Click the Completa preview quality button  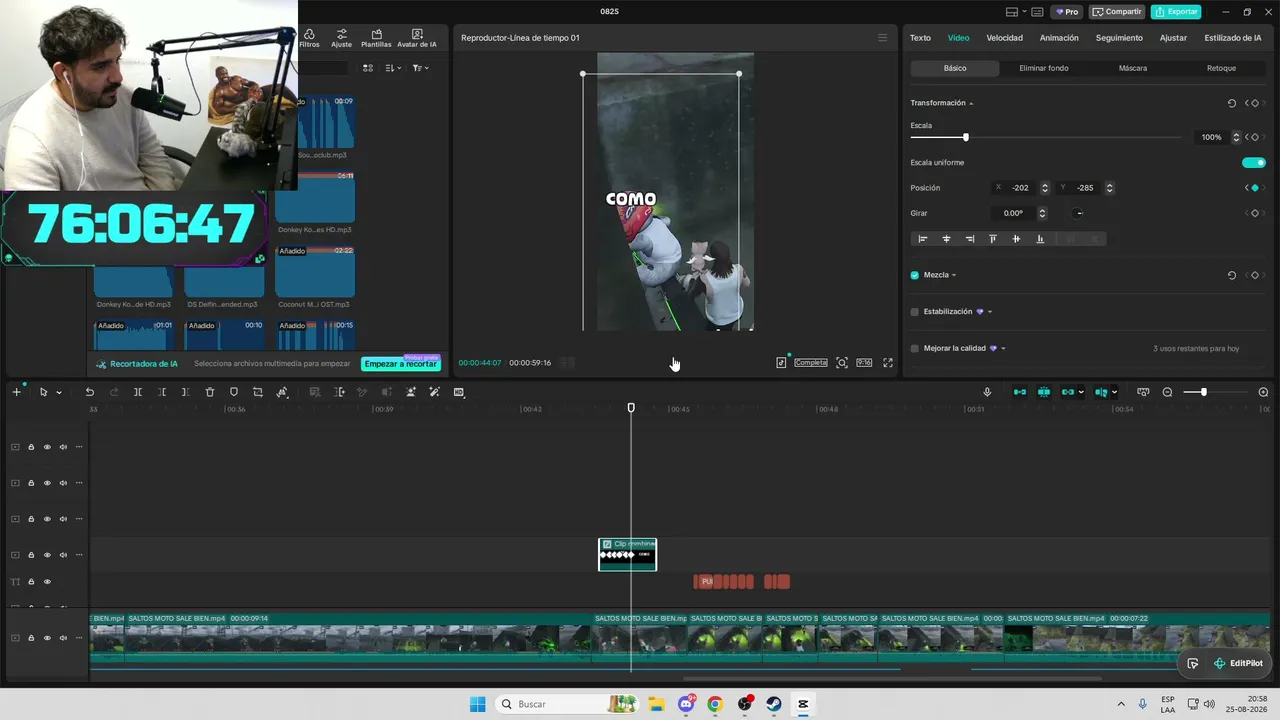click(x=811, y=363)
